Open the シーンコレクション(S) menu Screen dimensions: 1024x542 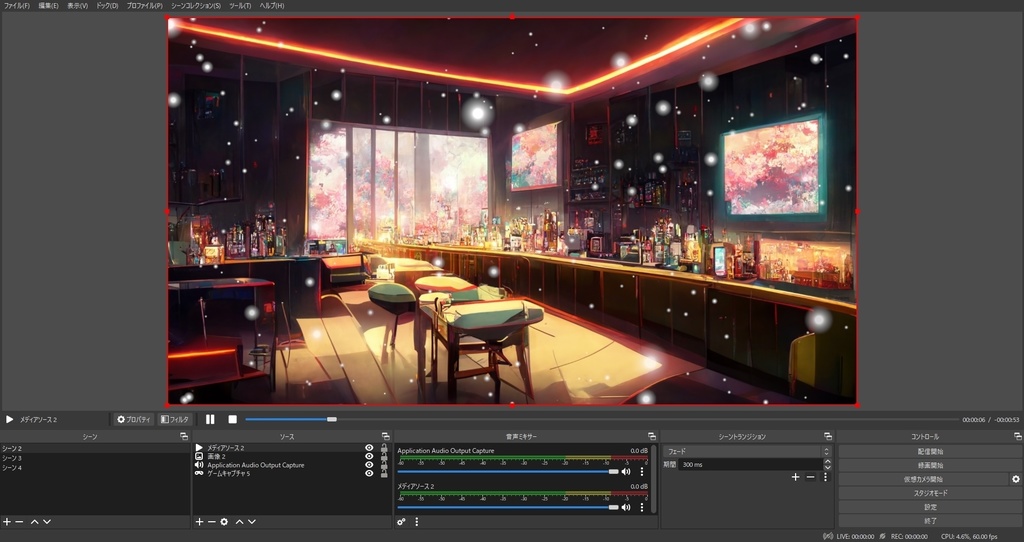196,5
